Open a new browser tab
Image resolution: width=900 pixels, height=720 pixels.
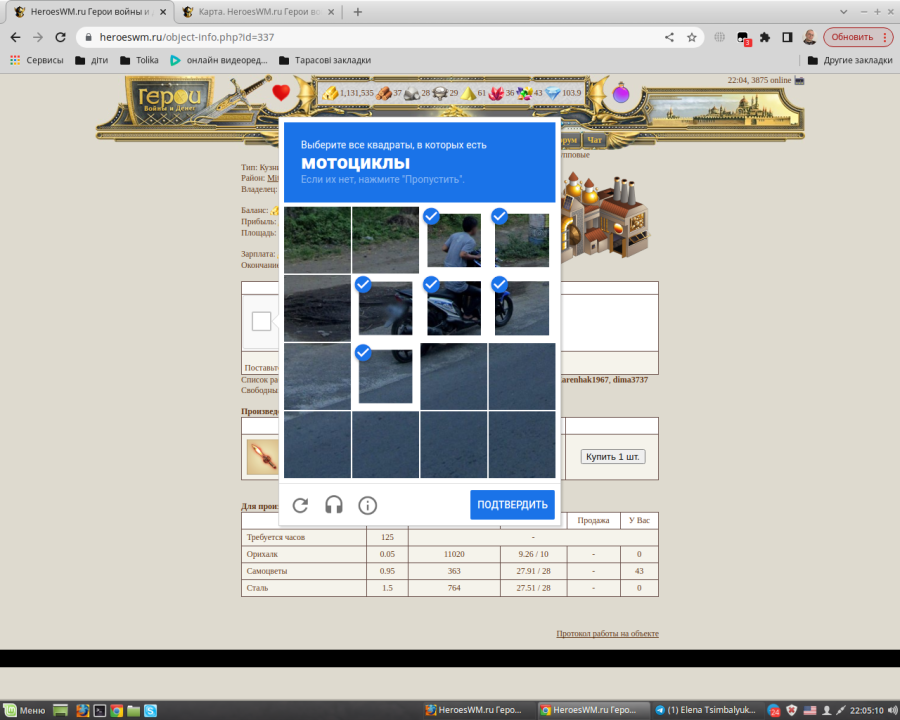[x=358, y=11]
